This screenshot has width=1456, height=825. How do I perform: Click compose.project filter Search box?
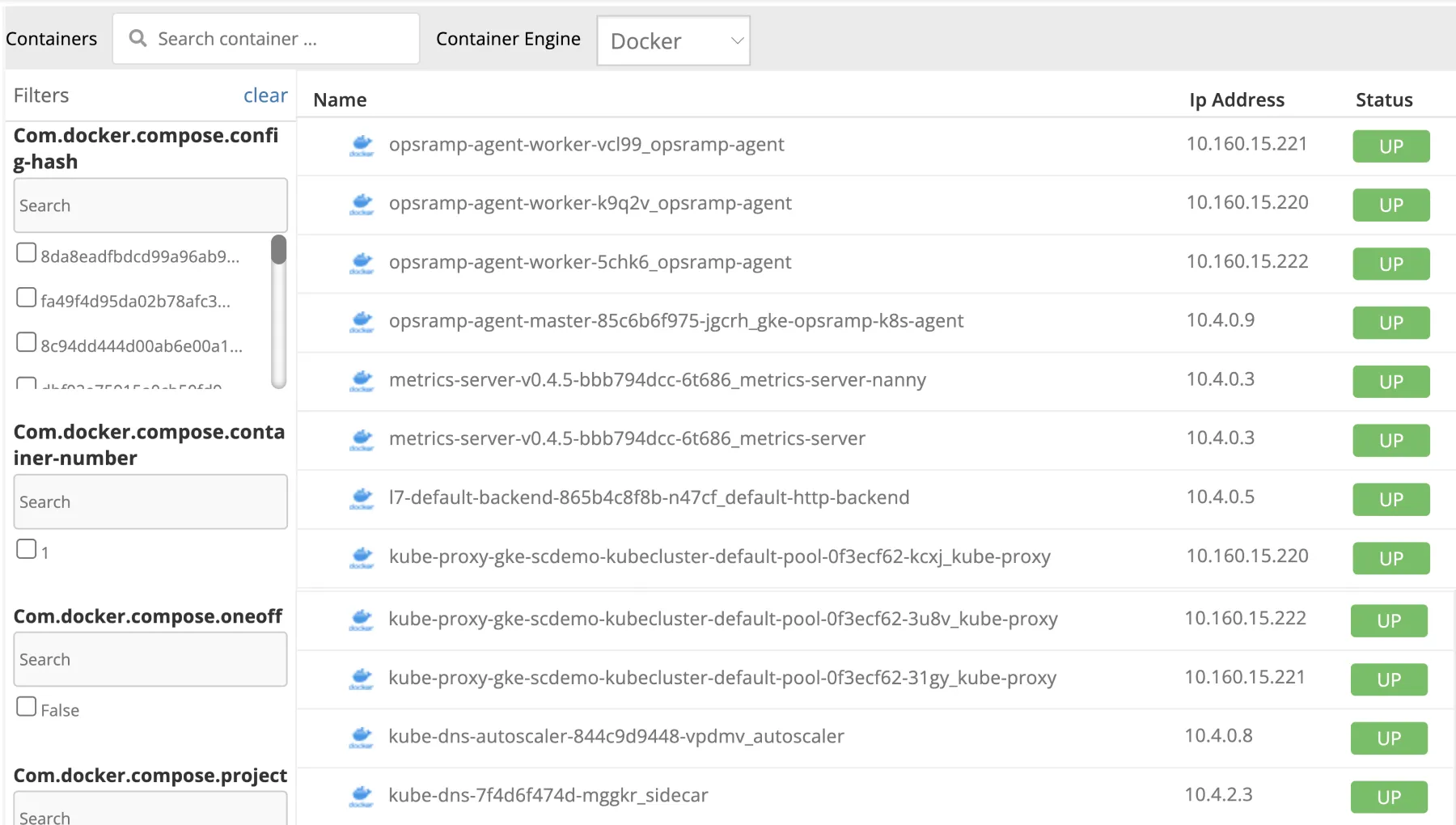point(150,809)
